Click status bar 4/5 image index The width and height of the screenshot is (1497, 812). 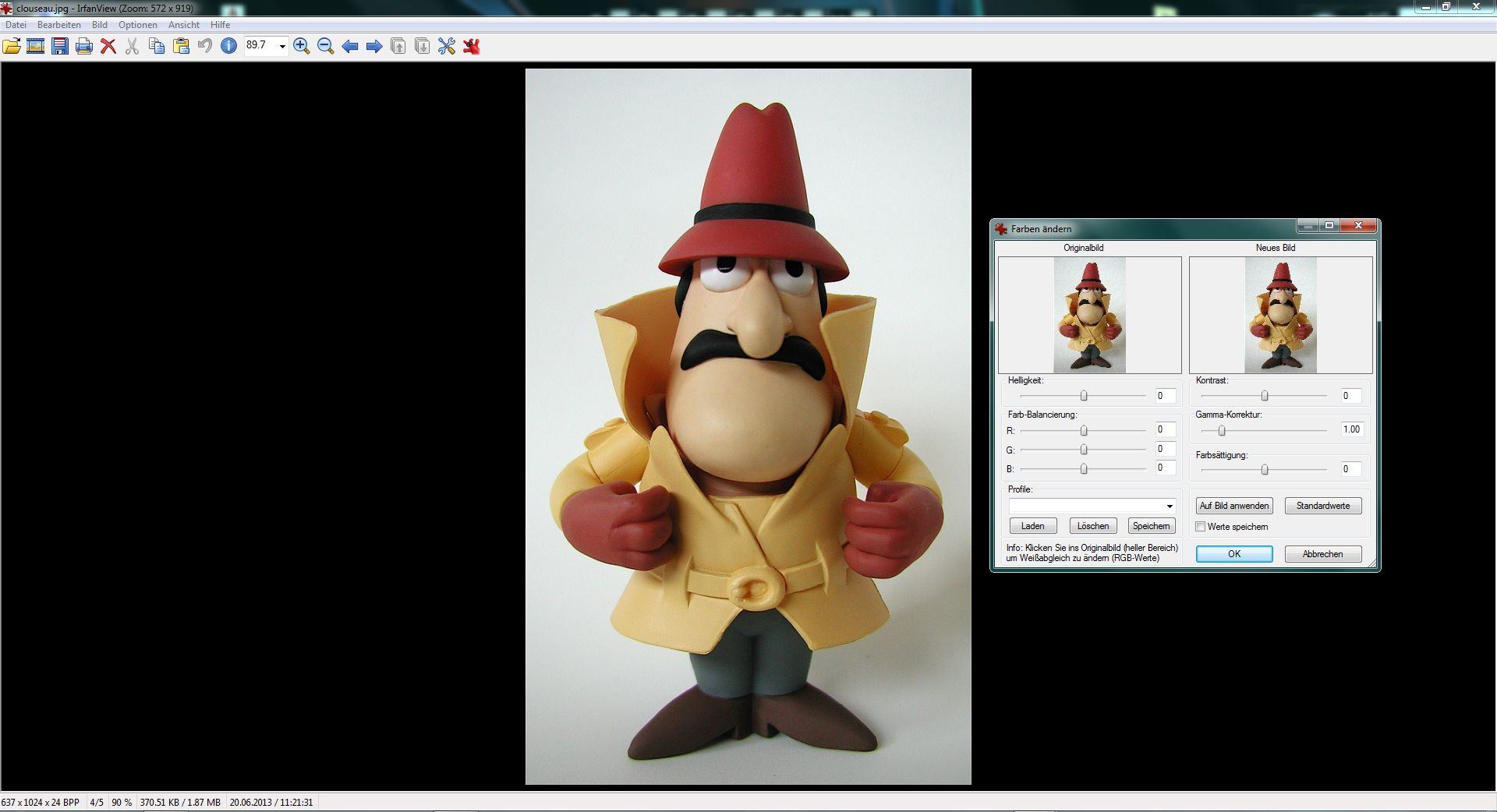click(x=97, y=802)
